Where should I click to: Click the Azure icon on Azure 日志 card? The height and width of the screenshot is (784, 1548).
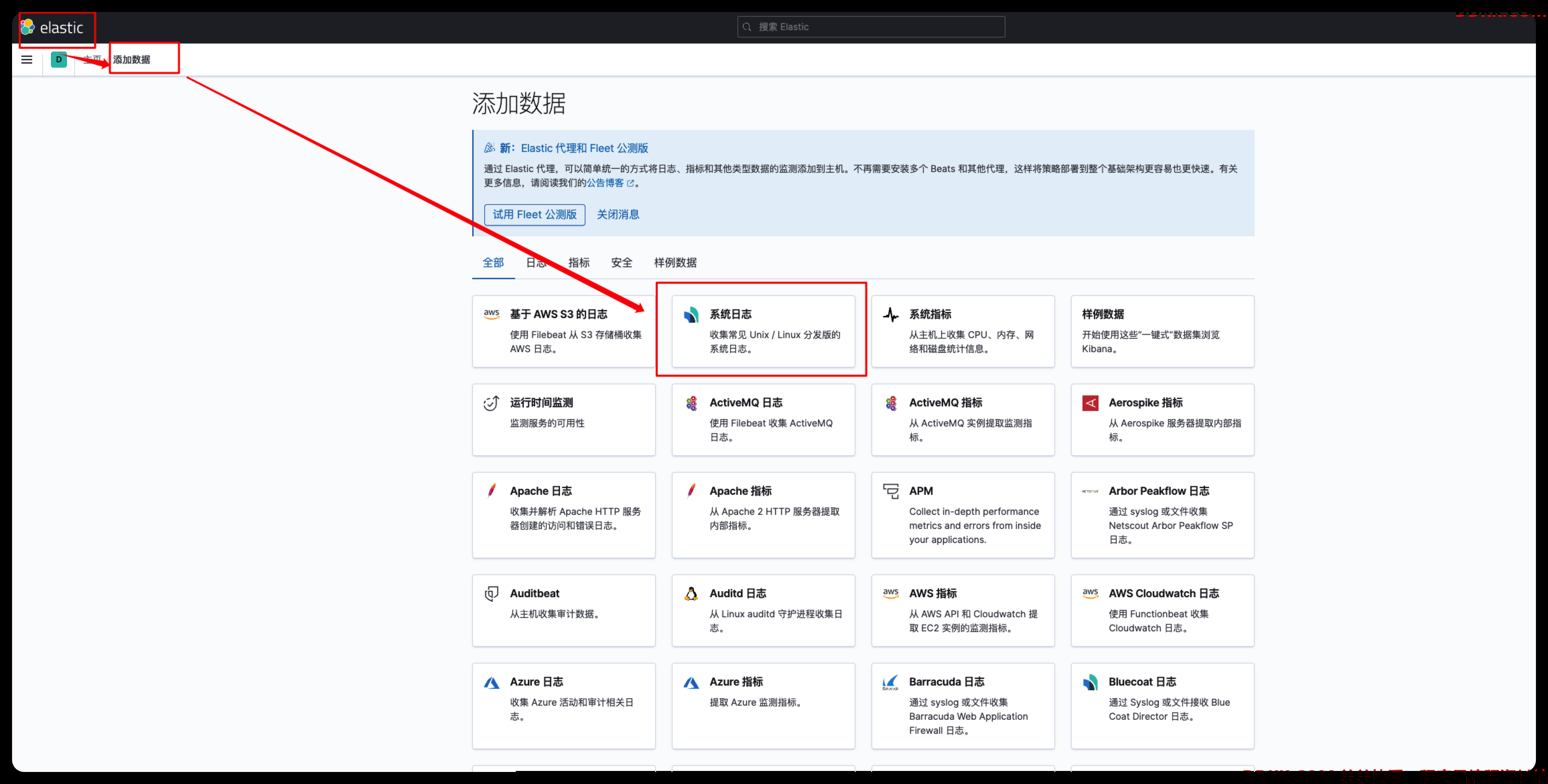click(492, 683)
